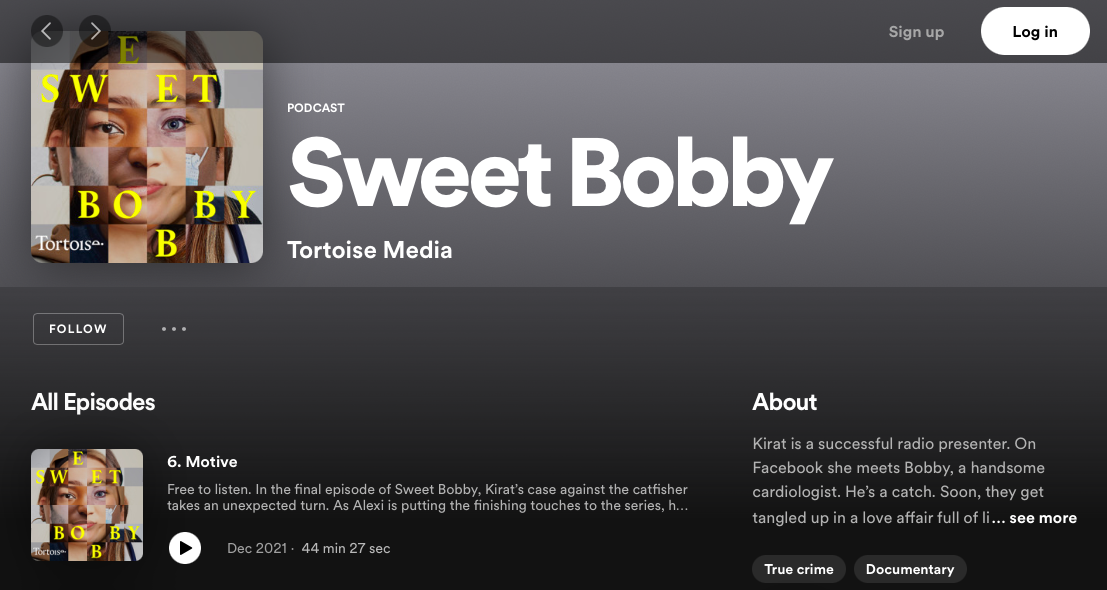Select the True crime genre tag
The height and width of the screenshot is (590, 1107).
click(798, 570)
